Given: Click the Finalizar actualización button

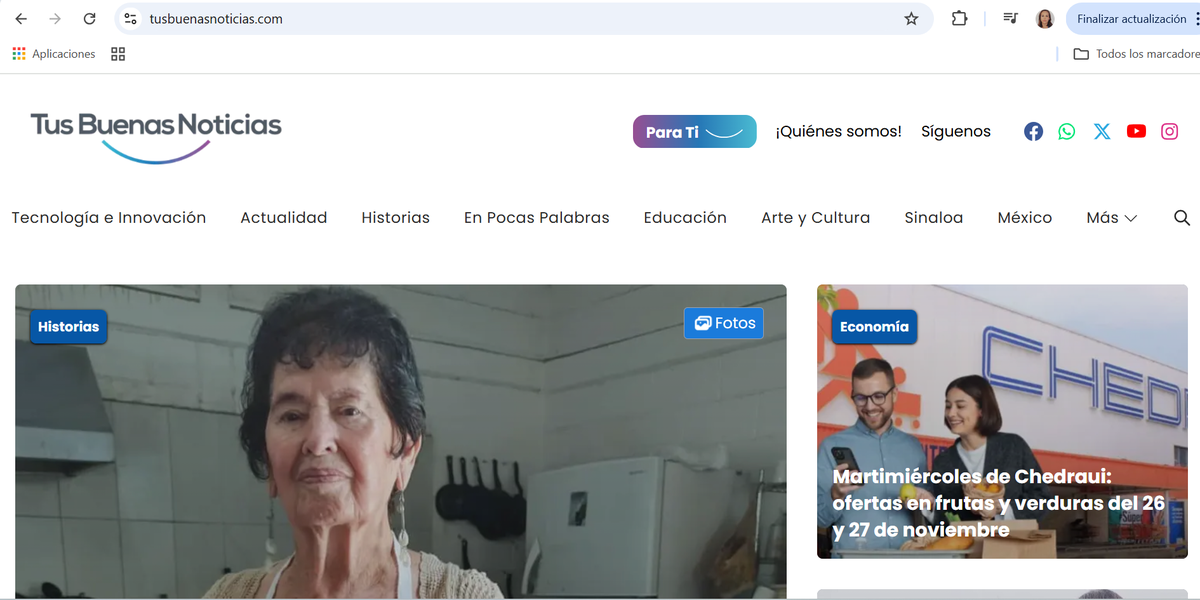Looking at the screenshot, I should (1133, 19).
